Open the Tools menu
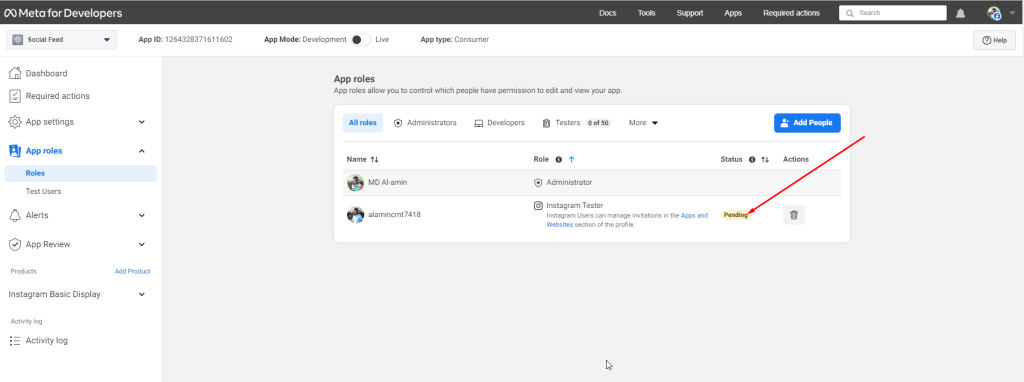The width and height of the screenshot is (1024, 382). coord(647,13)
